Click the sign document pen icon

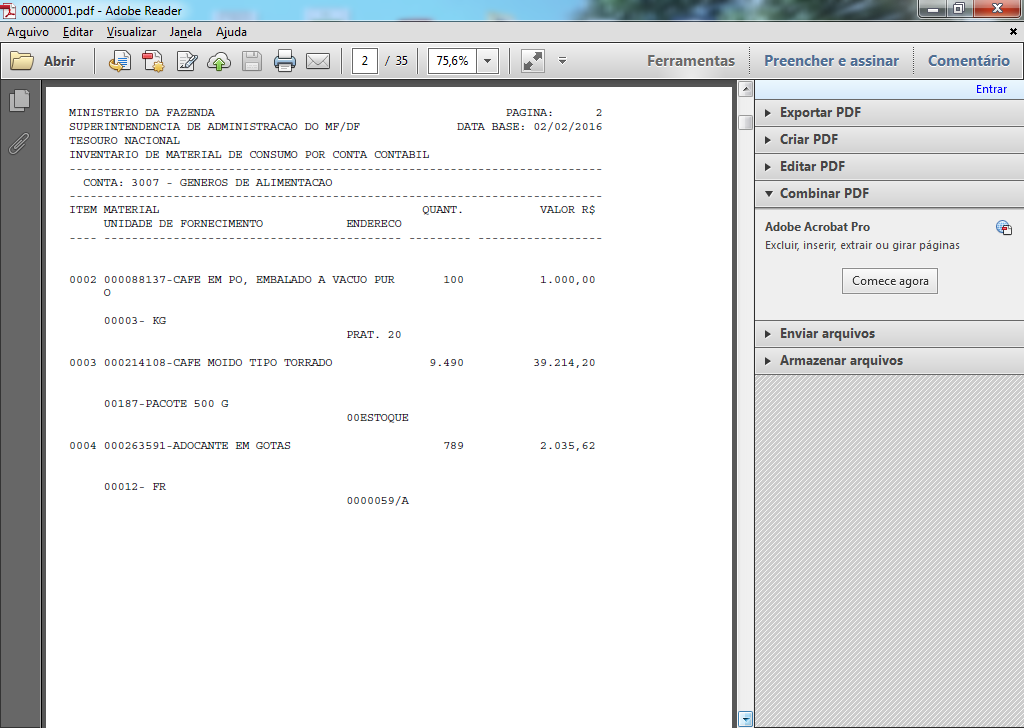coord(187,61)
